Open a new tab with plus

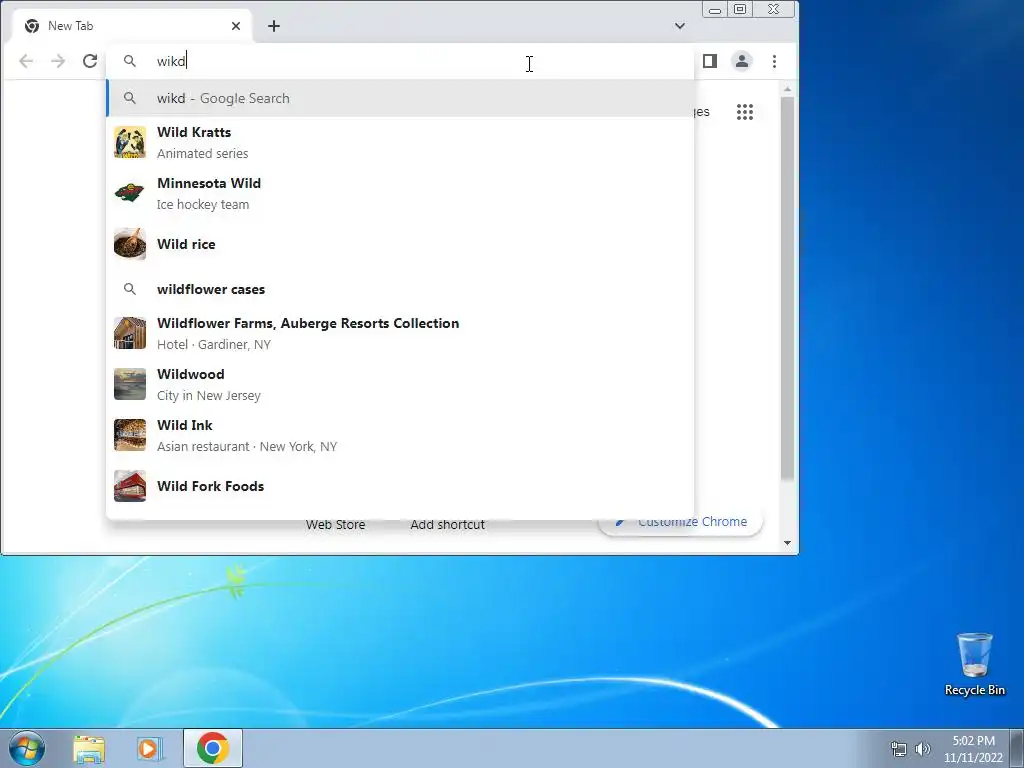click(274, 26)
